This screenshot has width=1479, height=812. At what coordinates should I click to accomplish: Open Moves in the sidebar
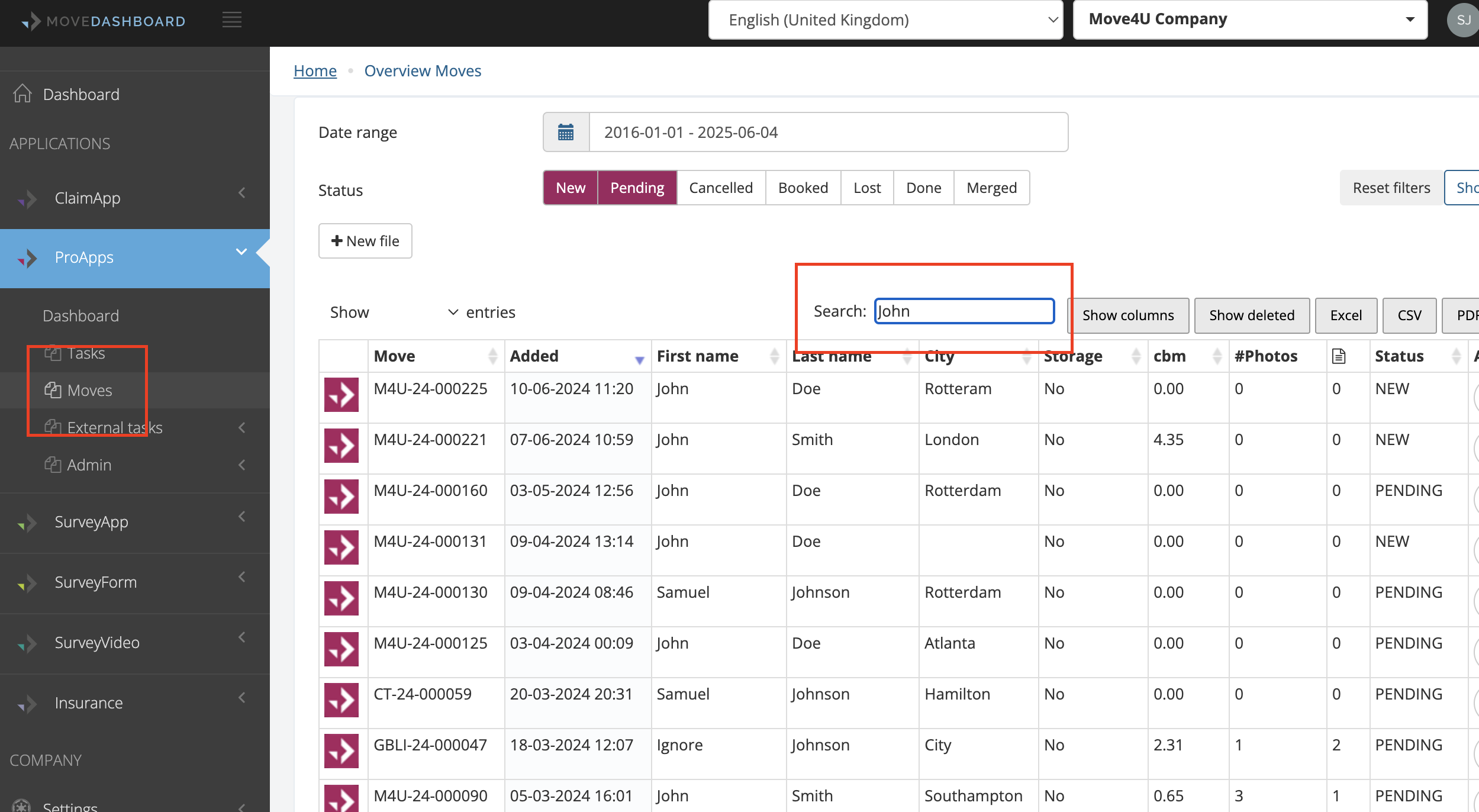click(x=89, y=390)
